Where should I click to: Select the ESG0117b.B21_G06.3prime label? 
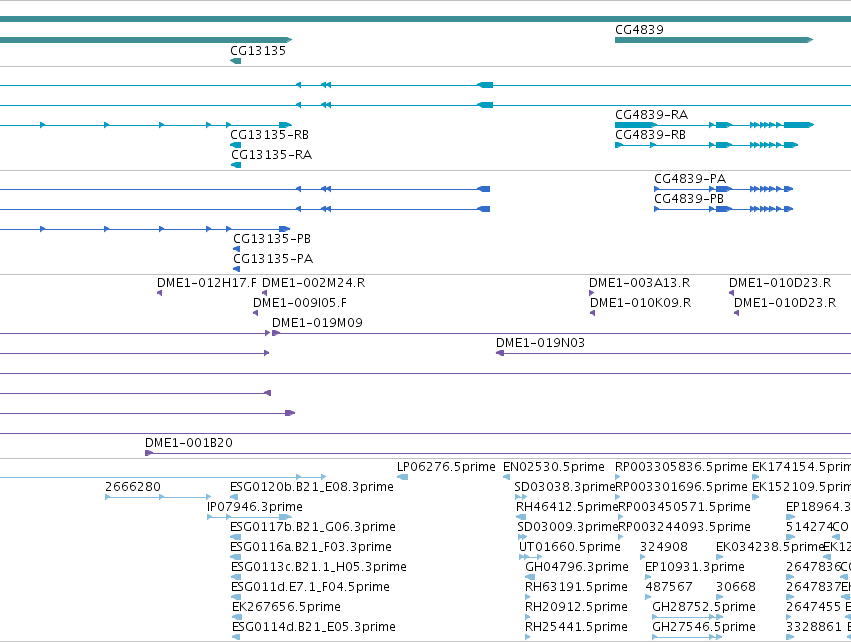pos(313,527)
